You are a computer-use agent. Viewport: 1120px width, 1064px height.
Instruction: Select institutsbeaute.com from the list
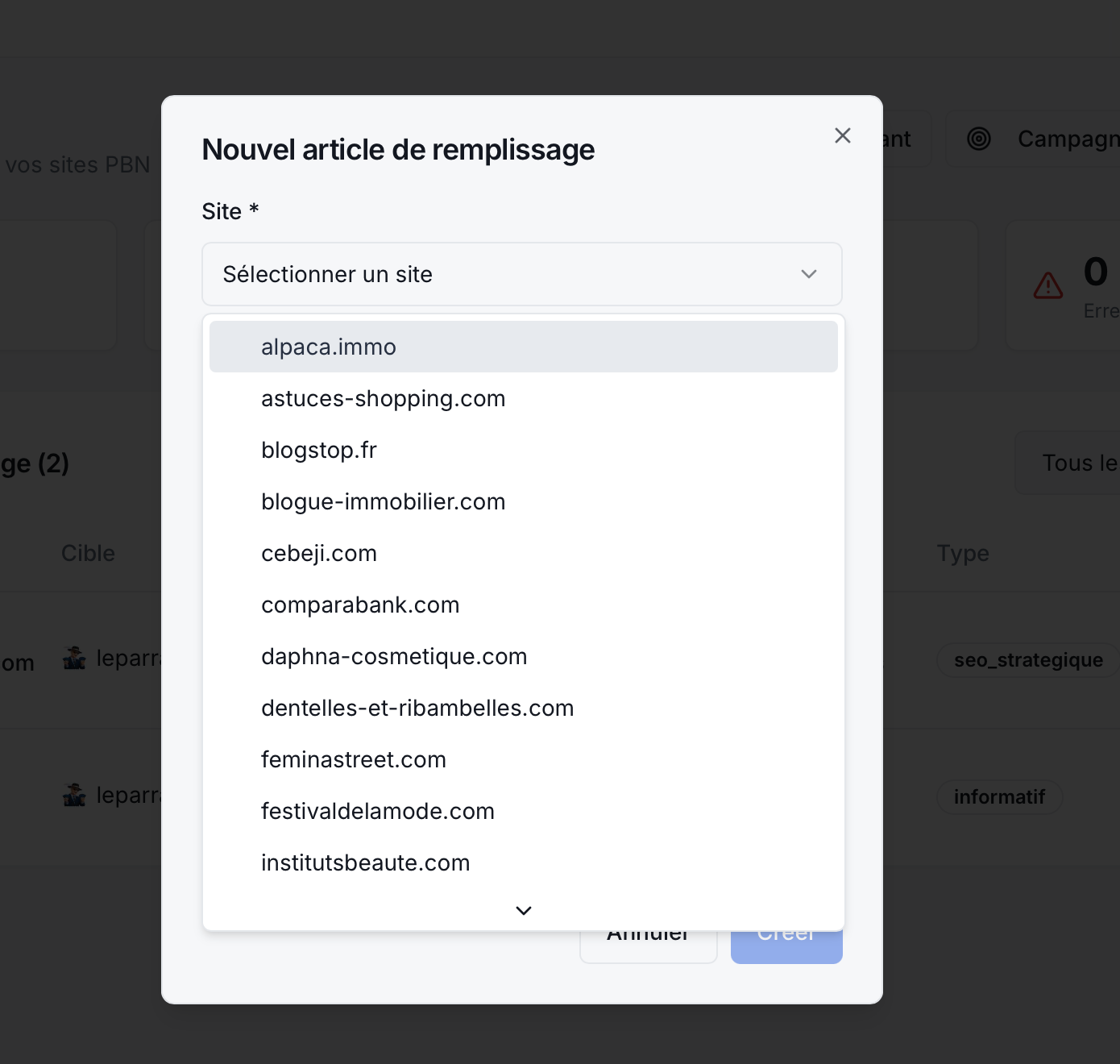coord(366,862)
